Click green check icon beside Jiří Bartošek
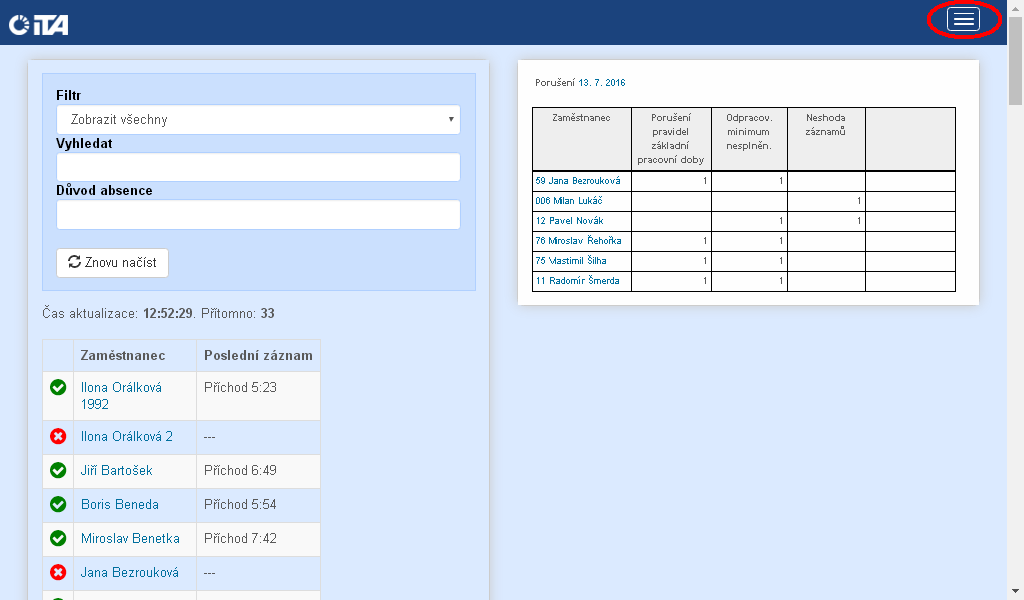Screen dimensions: 1024x600 tap(58, 471)
